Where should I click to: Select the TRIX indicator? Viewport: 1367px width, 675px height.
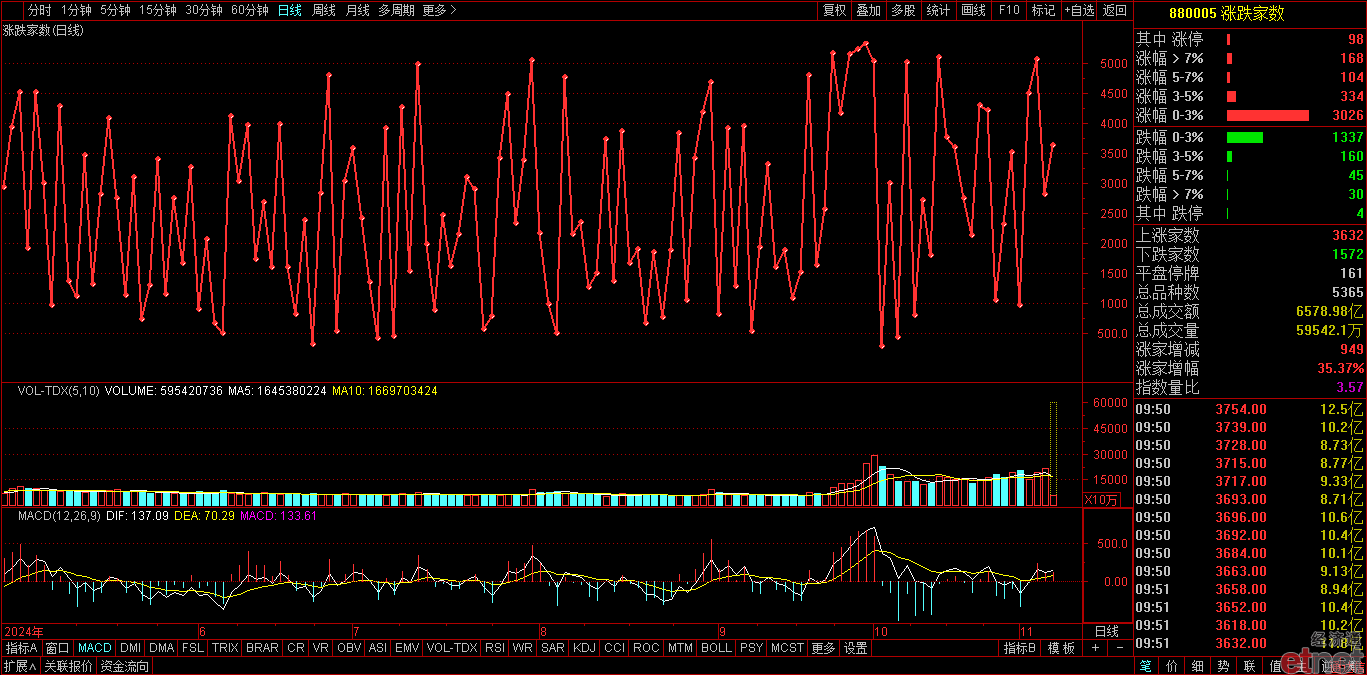coord(225,648)
